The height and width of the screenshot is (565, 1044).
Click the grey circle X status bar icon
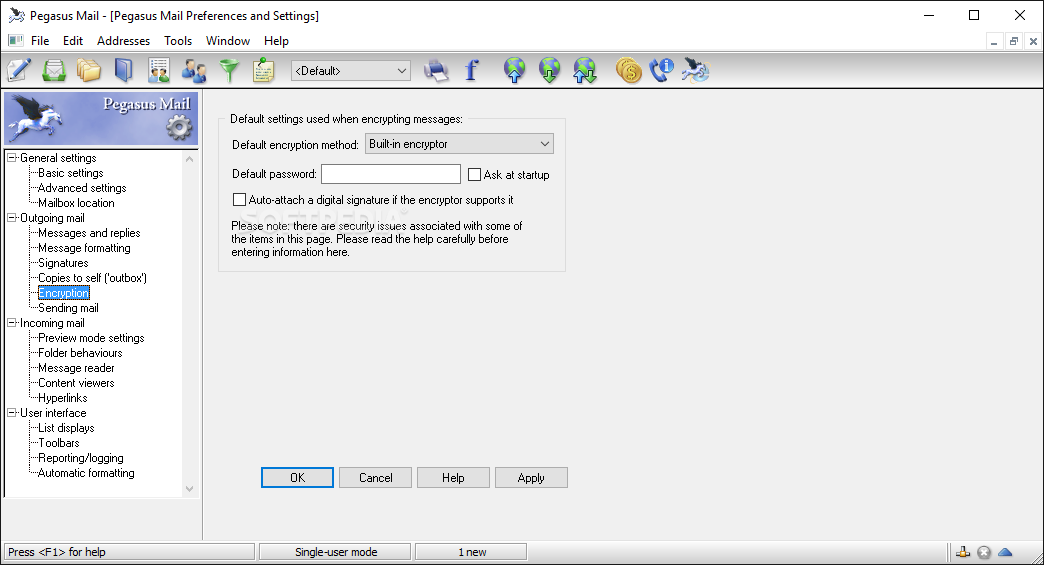984,552
